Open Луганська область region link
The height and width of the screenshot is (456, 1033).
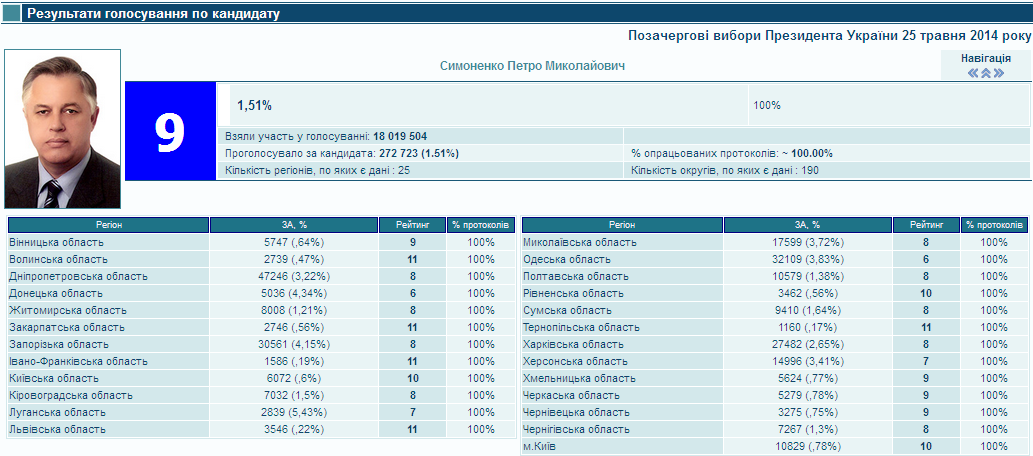[56, 412]
